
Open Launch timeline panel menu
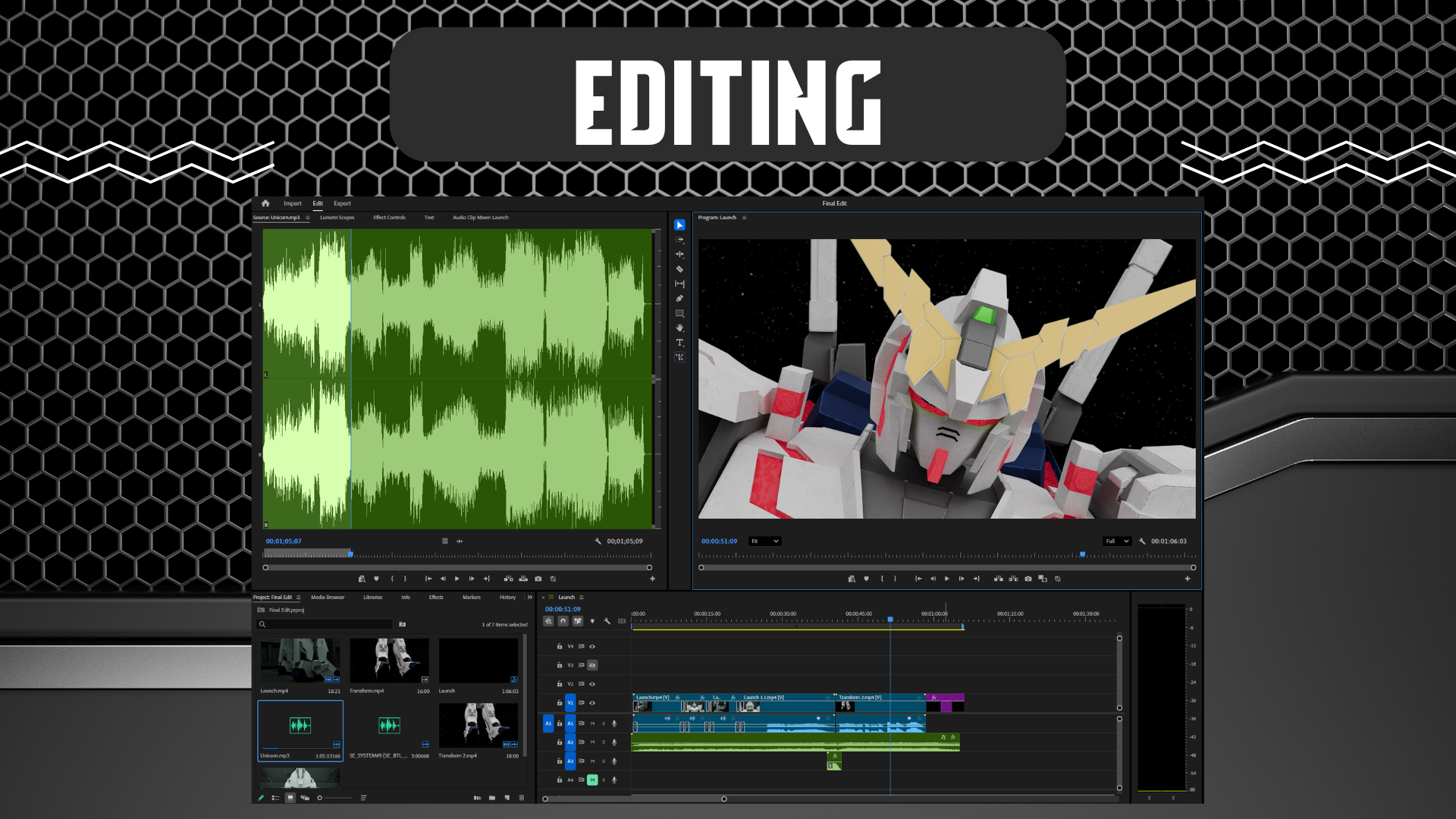click(x=582, y=598)
